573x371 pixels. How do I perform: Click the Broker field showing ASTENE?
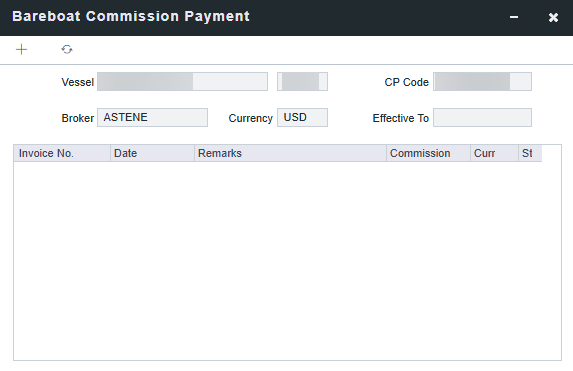[x=152, y=117]
